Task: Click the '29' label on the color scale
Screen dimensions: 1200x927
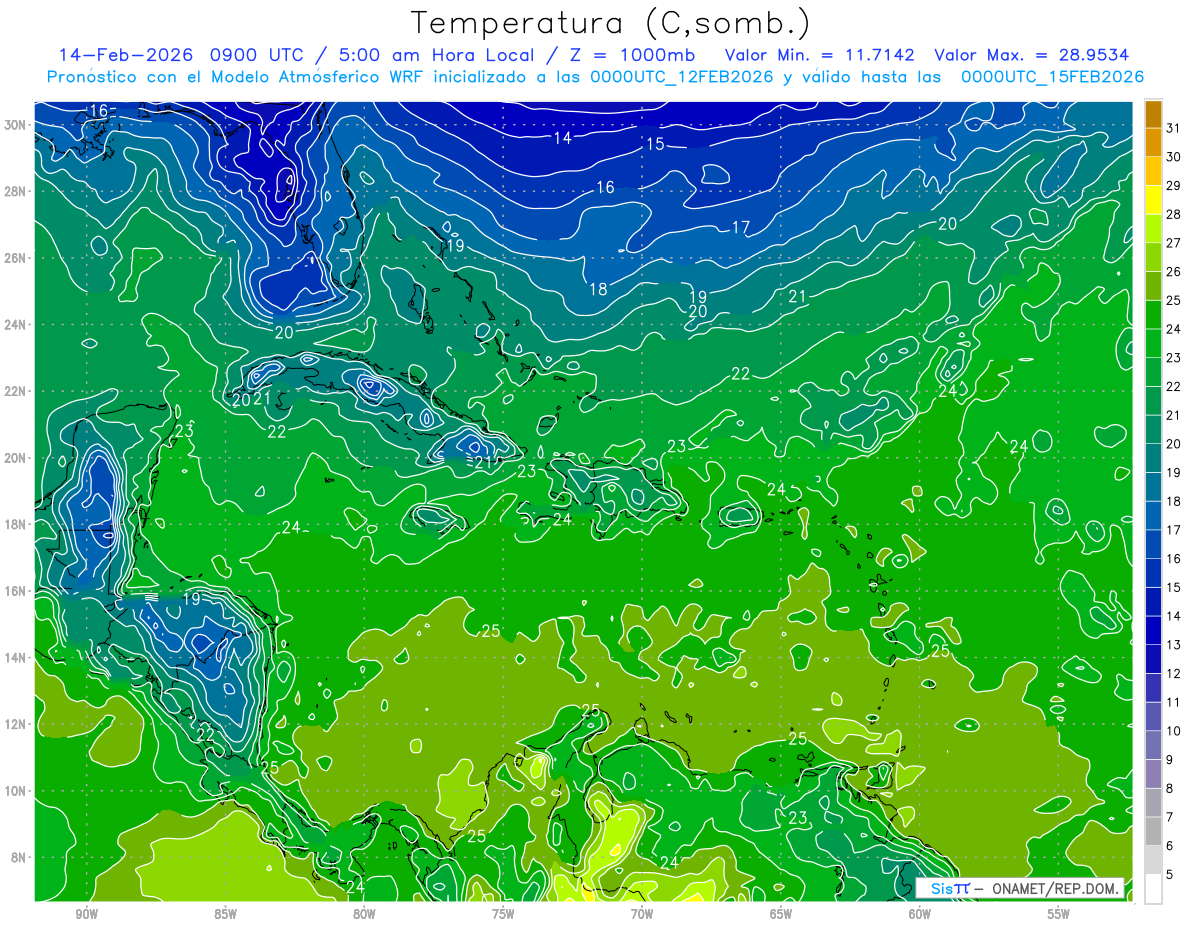Action: (x=1174, y=185)
